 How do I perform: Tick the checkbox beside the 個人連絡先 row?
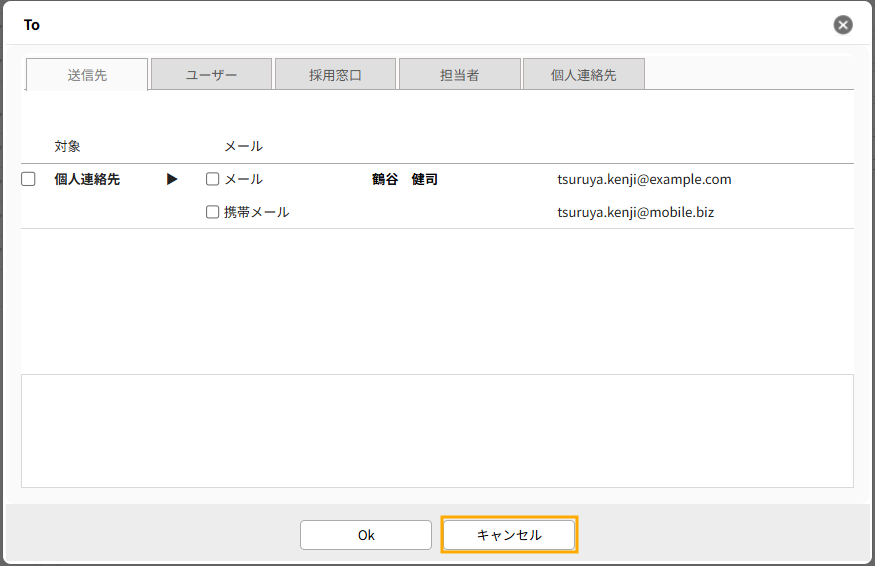click(x=28, y=179)
